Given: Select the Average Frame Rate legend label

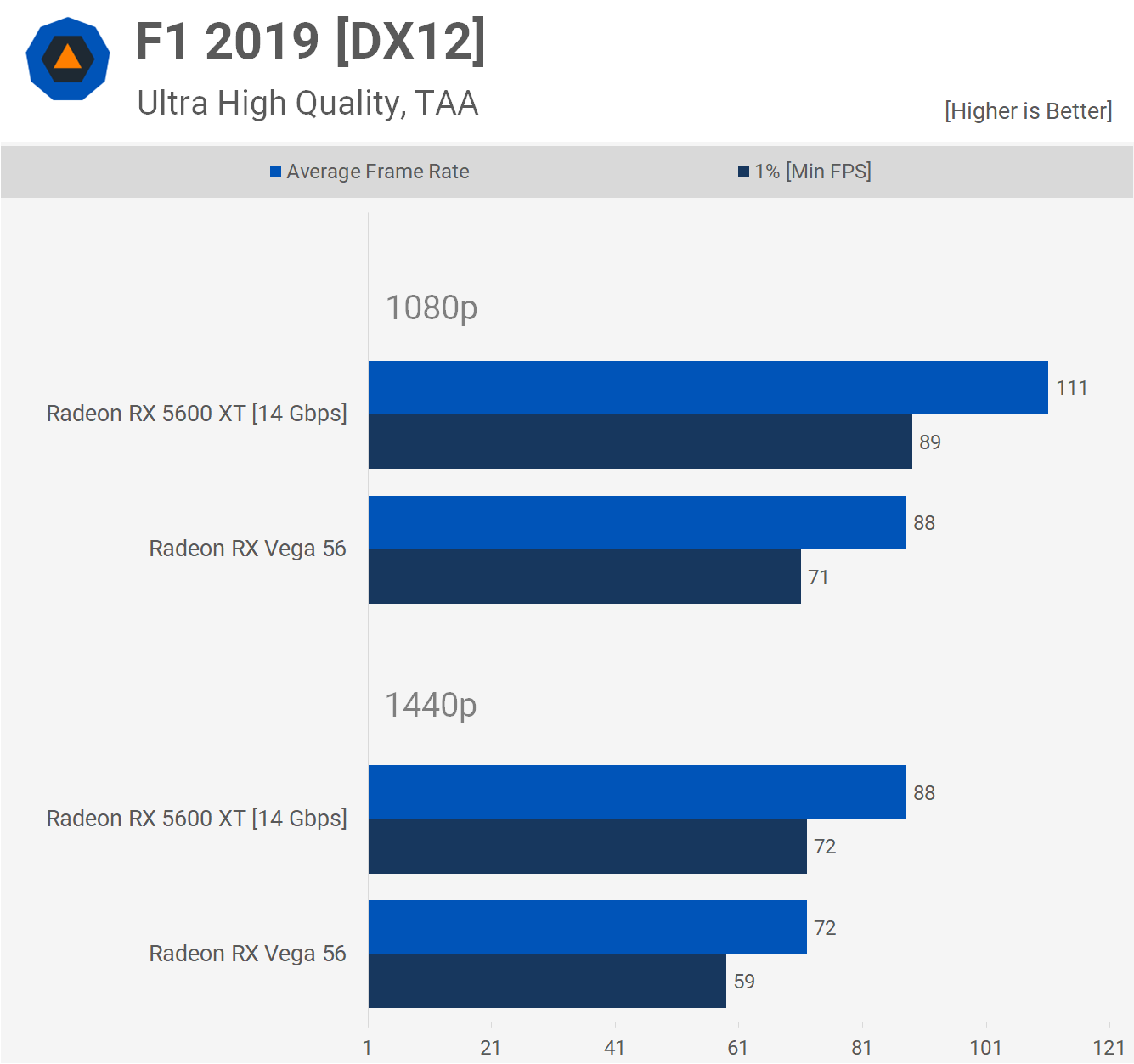Looking at the screenshot, I should pyautogui.click(x=377, y=172).
